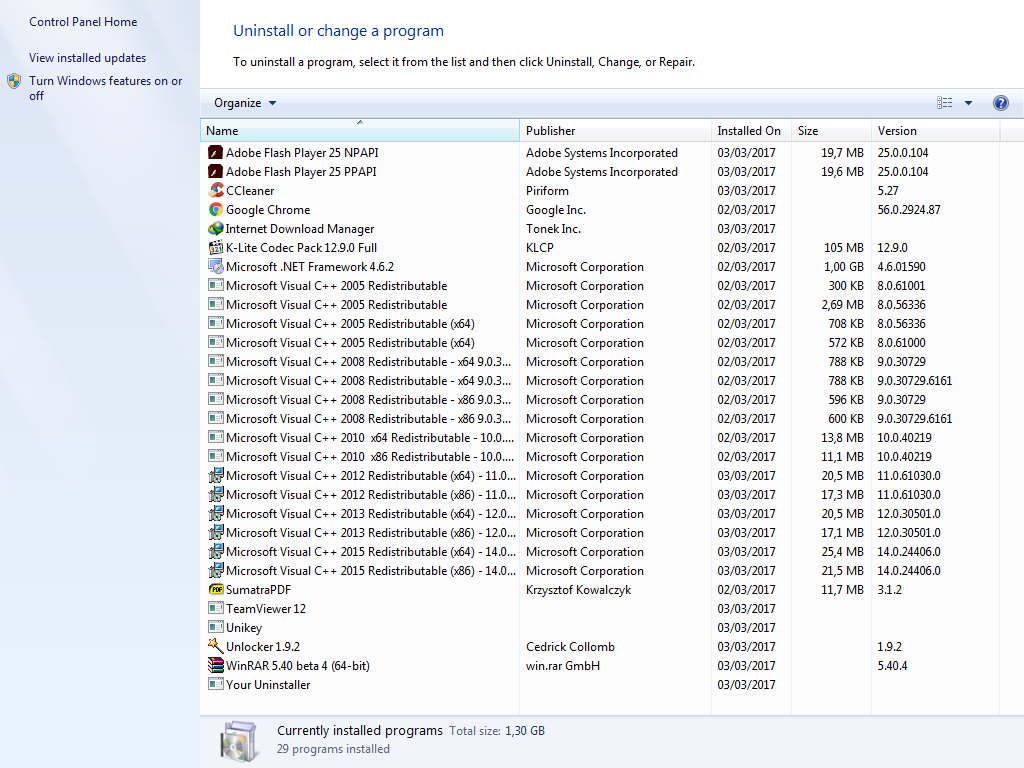
Task: Select K-Lite Codec Pack 12.9.0 Full
Action: click(302, 248)
